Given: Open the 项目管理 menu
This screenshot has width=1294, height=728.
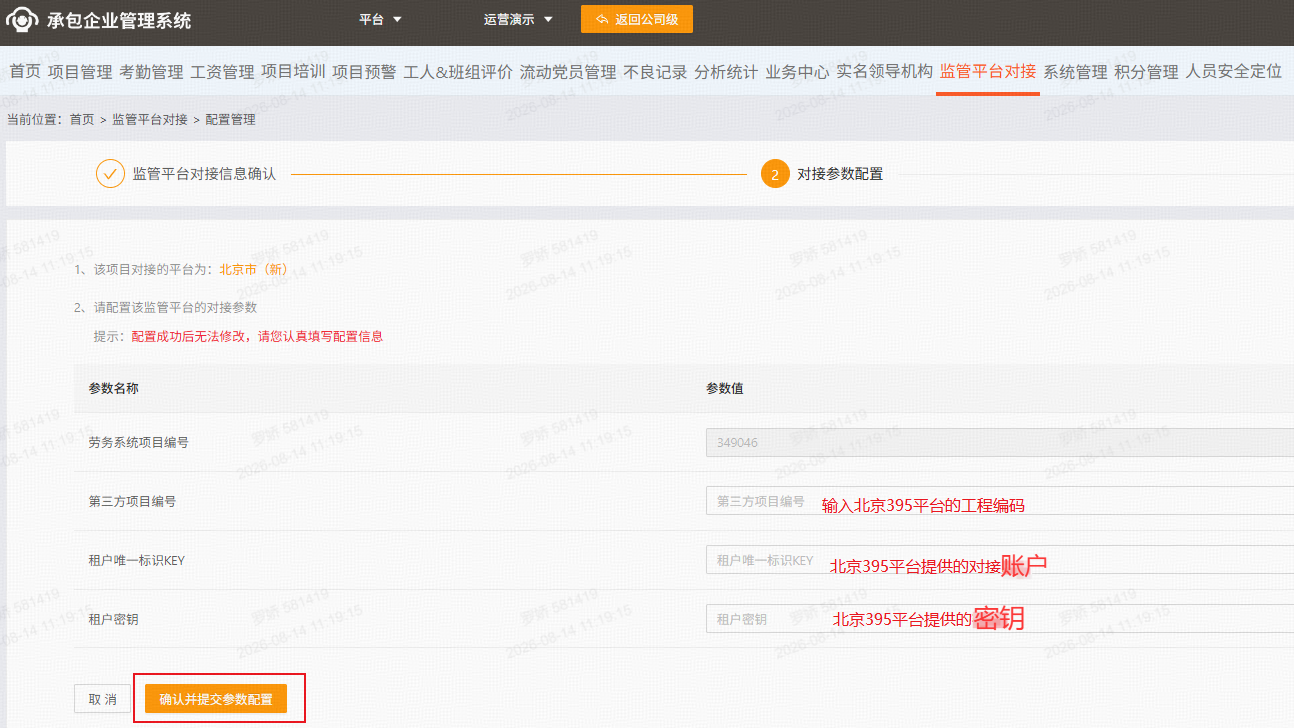Looking at the screenshot, I should coord(80,71).
